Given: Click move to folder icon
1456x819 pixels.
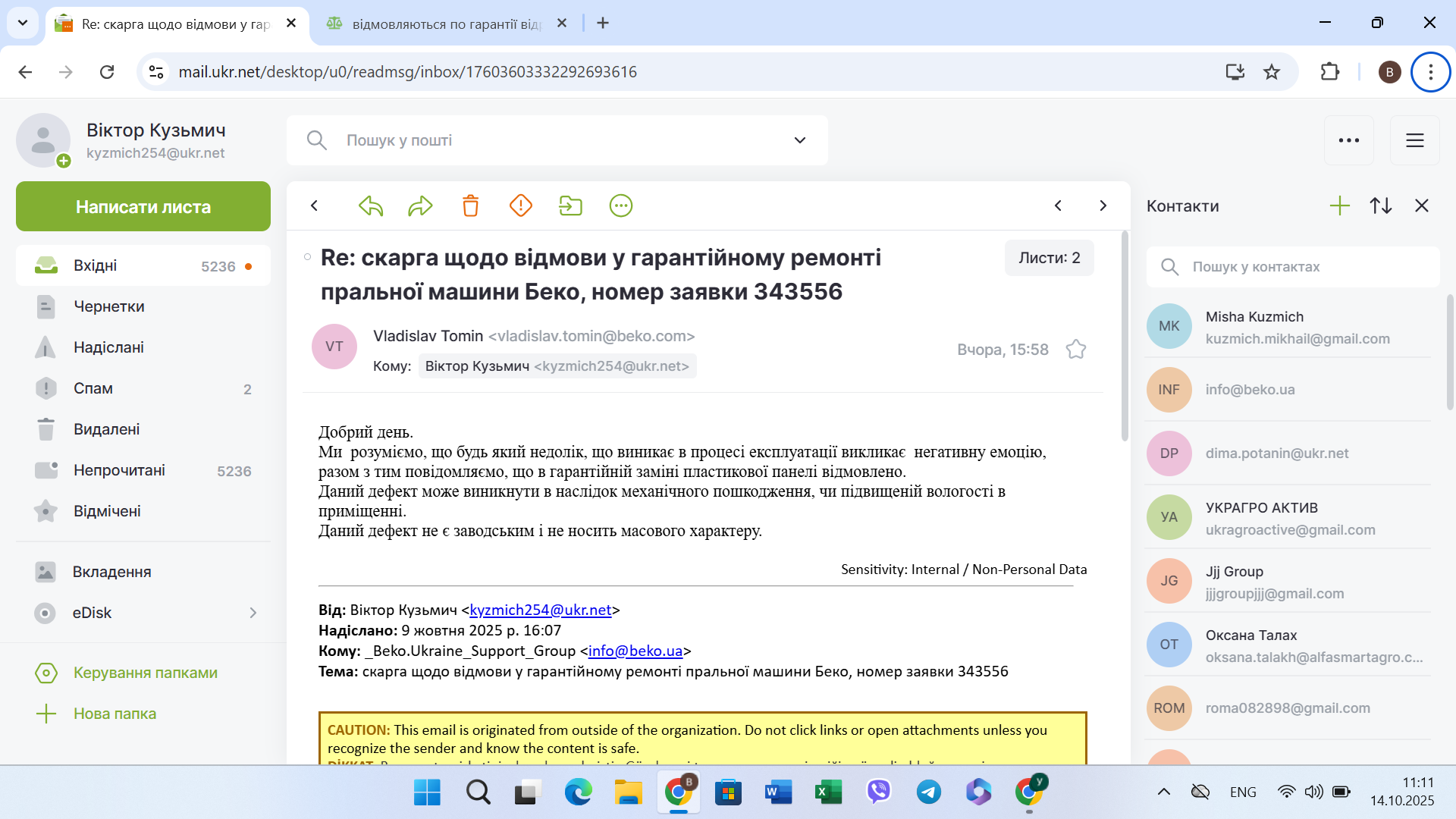Looking at the screenshot, I should click(570, 206).
